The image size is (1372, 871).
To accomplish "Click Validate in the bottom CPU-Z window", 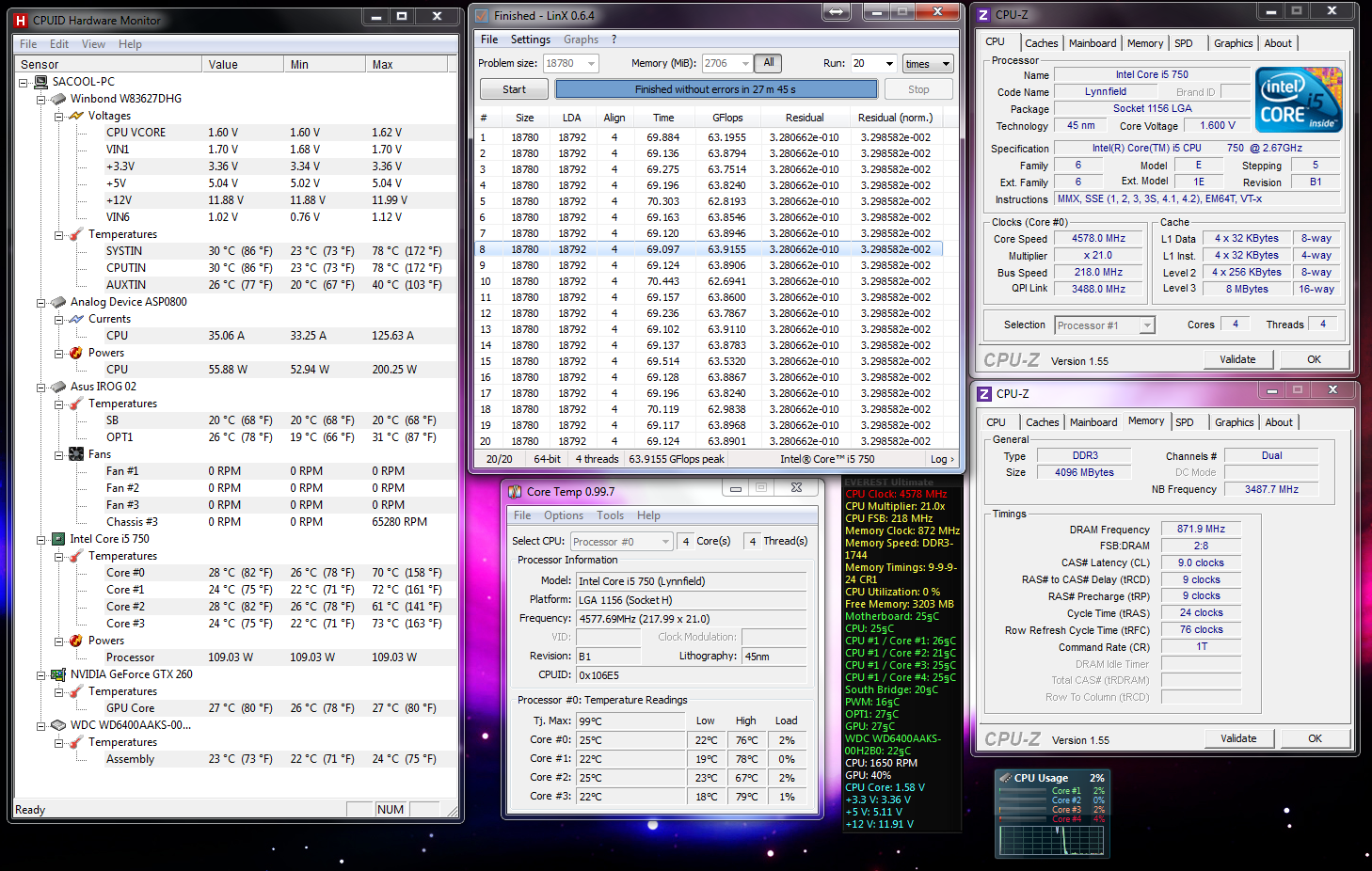I will (x=1238, y=738).
